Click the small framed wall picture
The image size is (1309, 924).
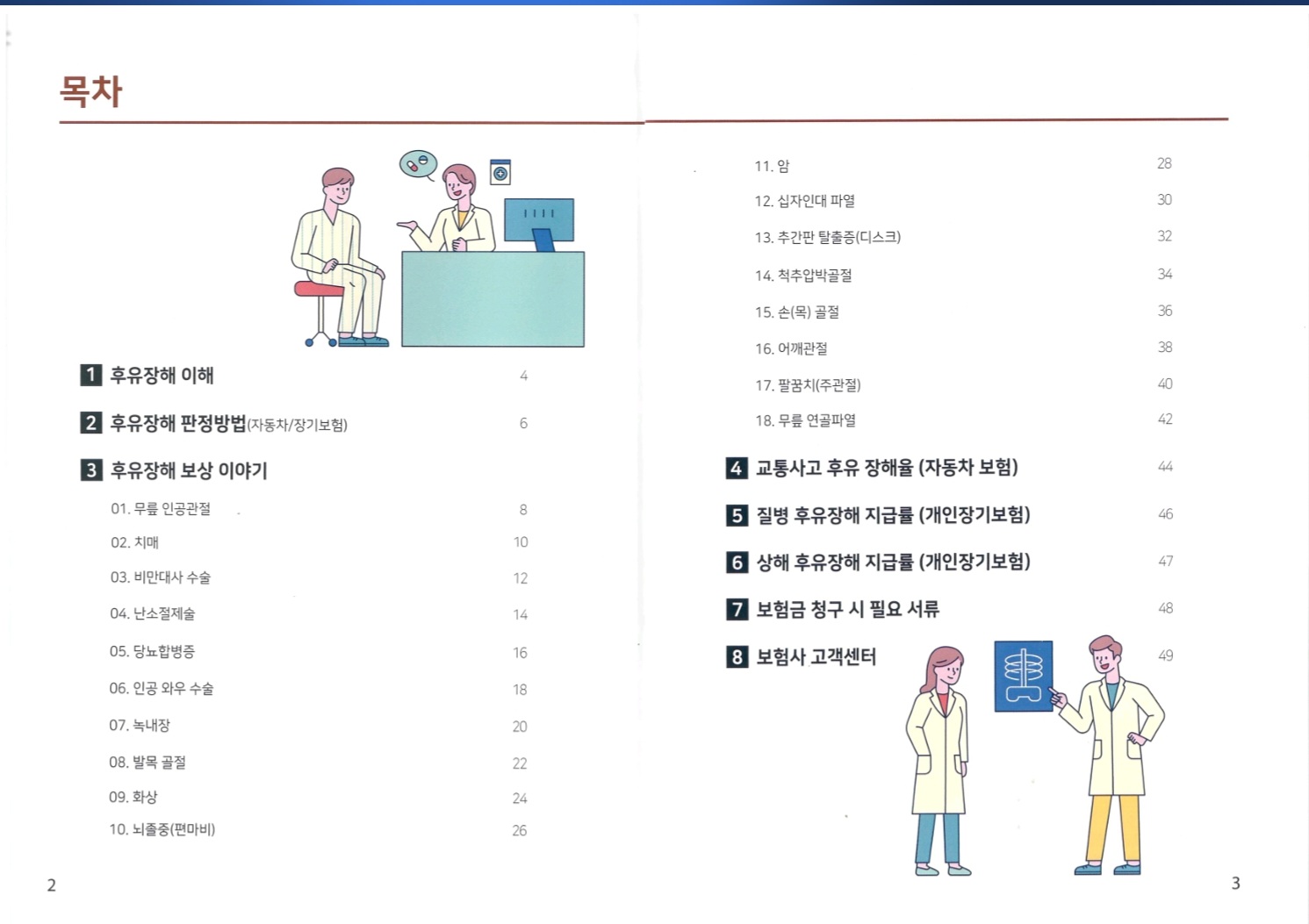500,172
